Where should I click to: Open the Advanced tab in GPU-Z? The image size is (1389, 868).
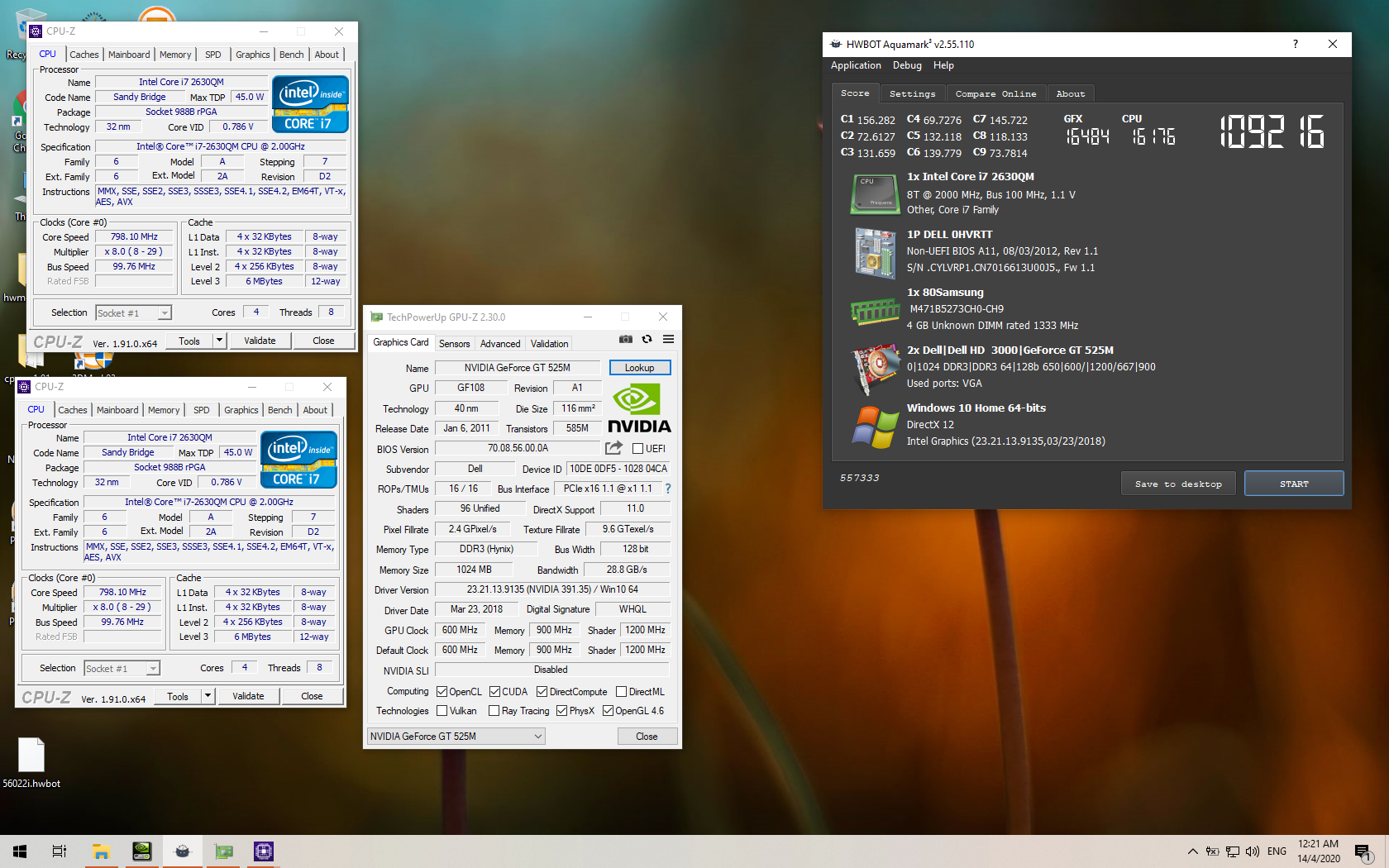500,344
